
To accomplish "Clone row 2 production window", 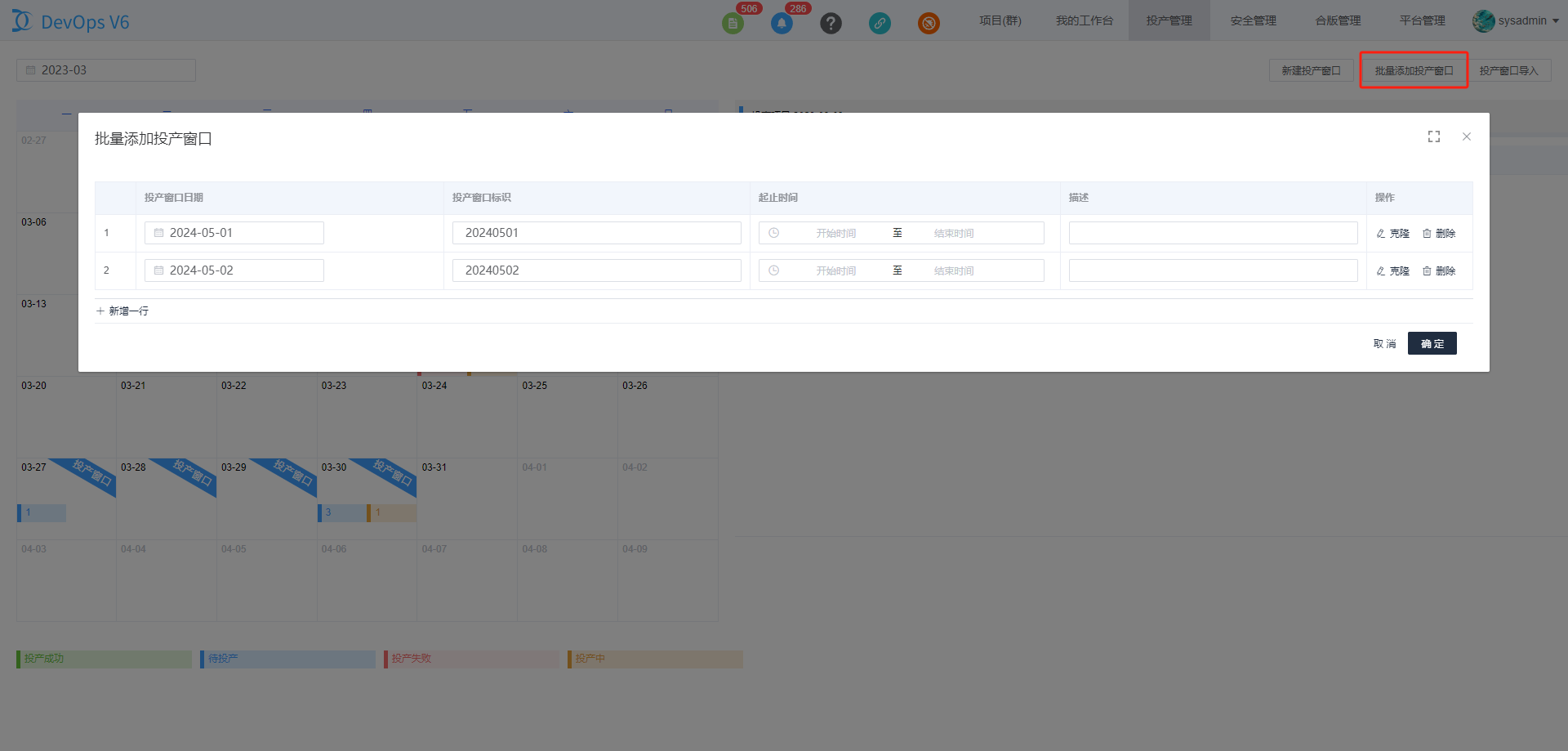I will pyautogui.click(x=1393, y=271).
